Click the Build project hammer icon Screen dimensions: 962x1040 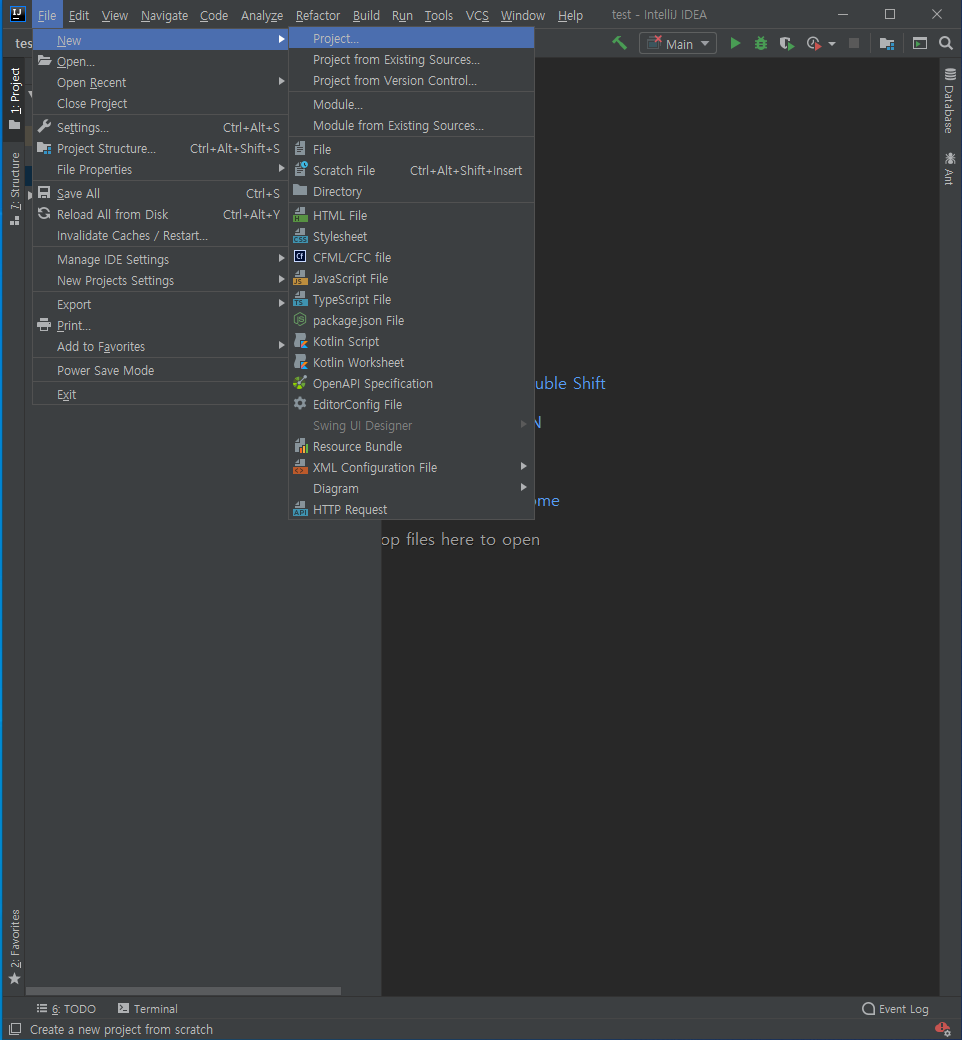tap(619, 44)
